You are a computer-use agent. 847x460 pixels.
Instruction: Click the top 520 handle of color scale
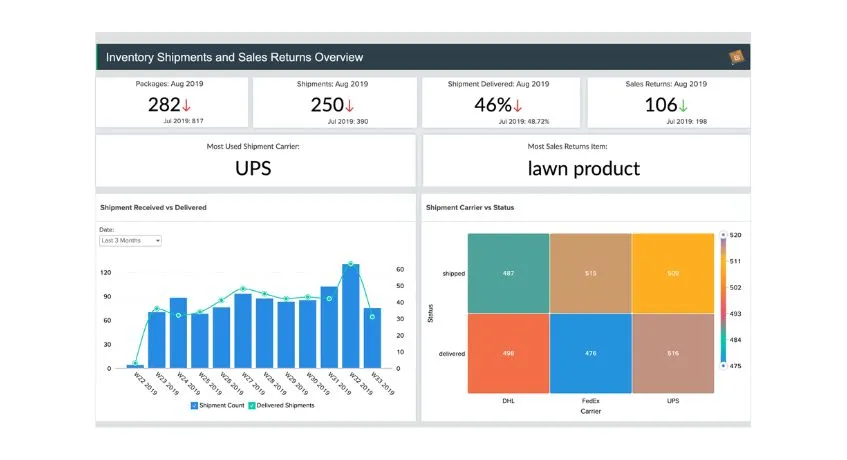pos(723,235)
